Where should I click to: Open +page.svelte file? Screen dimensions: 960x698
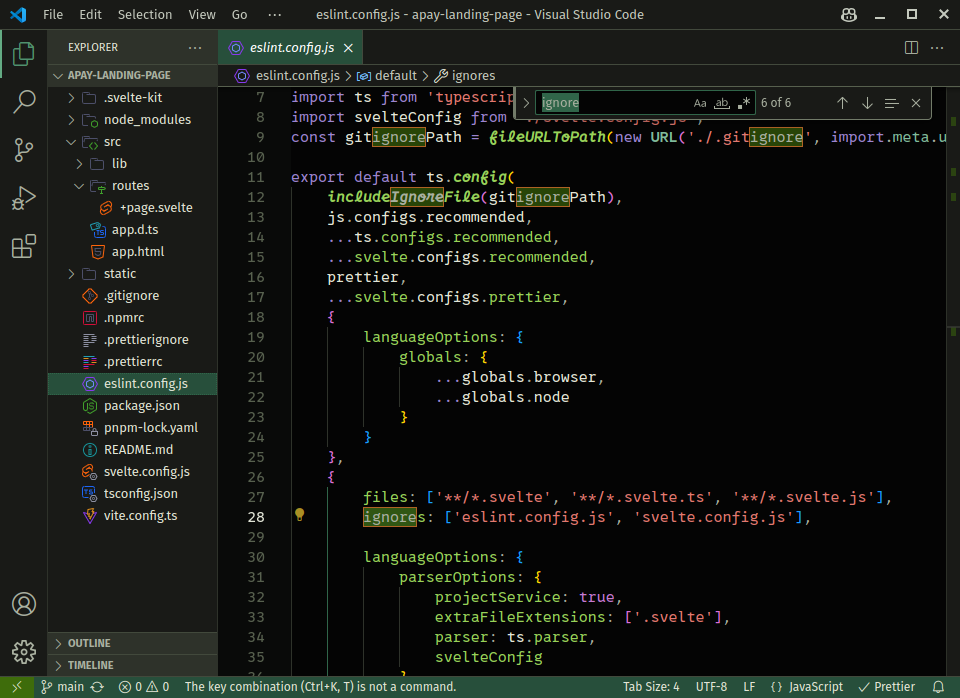[133, 208]
